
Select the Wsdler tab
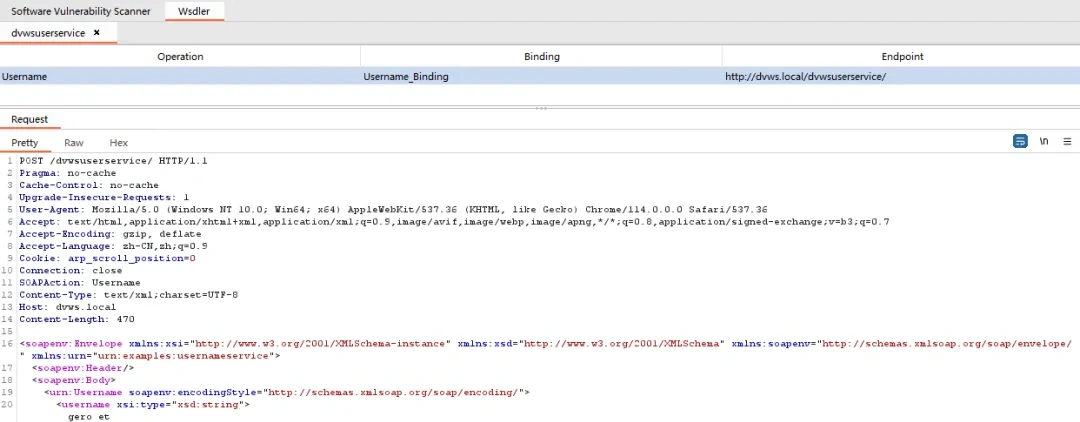pos(195,11)
